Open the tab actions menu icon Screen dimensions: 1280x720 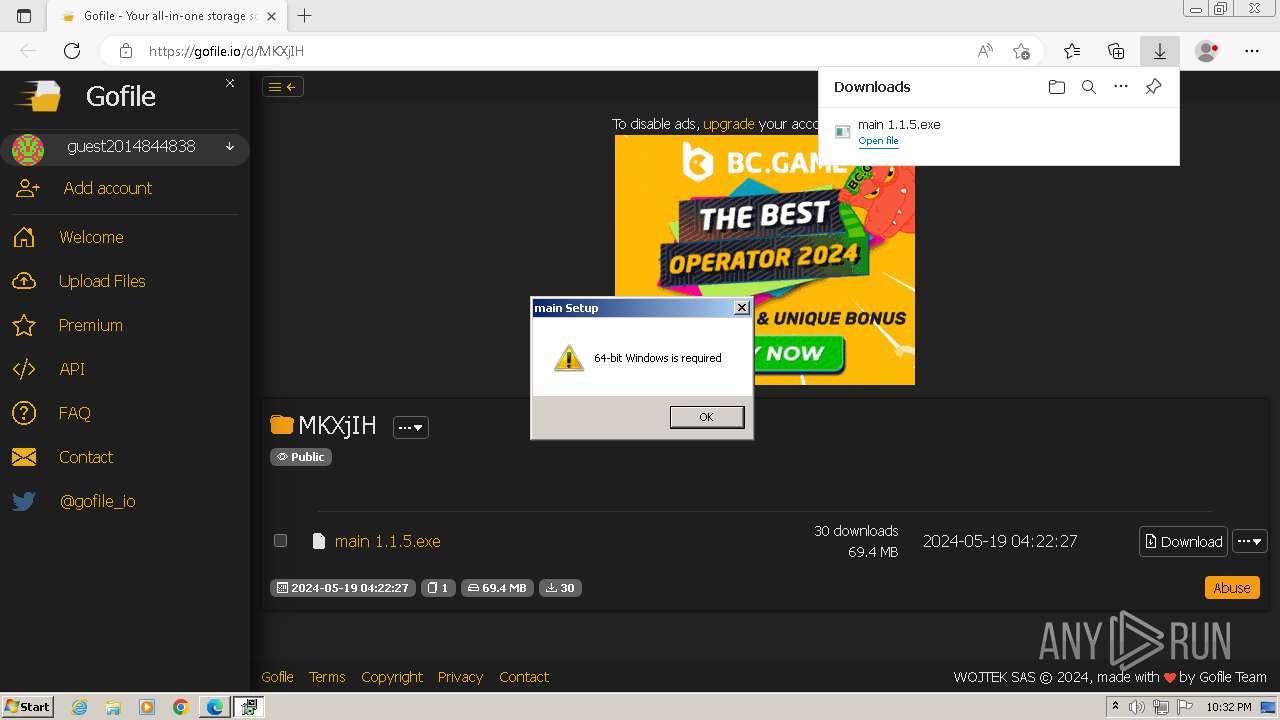click(x=24, y=16)
